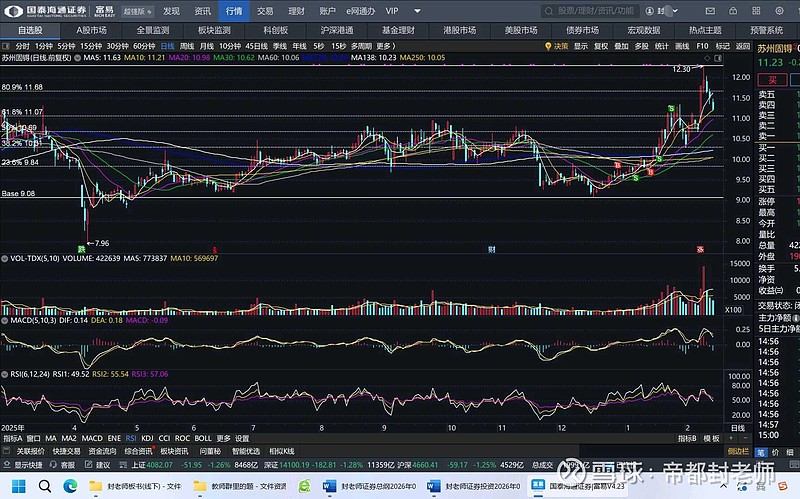Viewport: 800px width, 499px height.
Task: Switch to 港股市场 tab
Action: (x=459, y=30)
